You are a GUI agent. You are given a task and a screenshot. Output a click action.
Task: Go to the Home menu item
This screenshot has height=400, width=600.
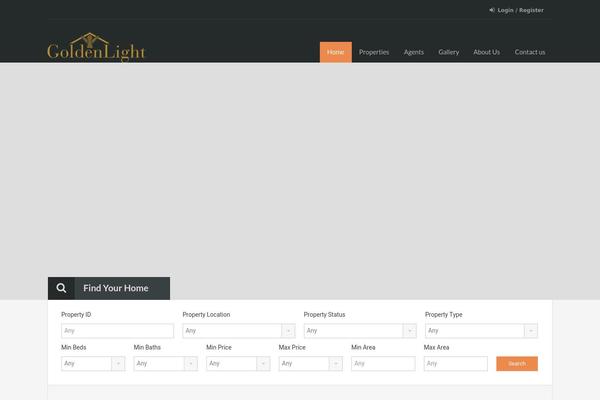pyautogui.click(x=336, y=52)
